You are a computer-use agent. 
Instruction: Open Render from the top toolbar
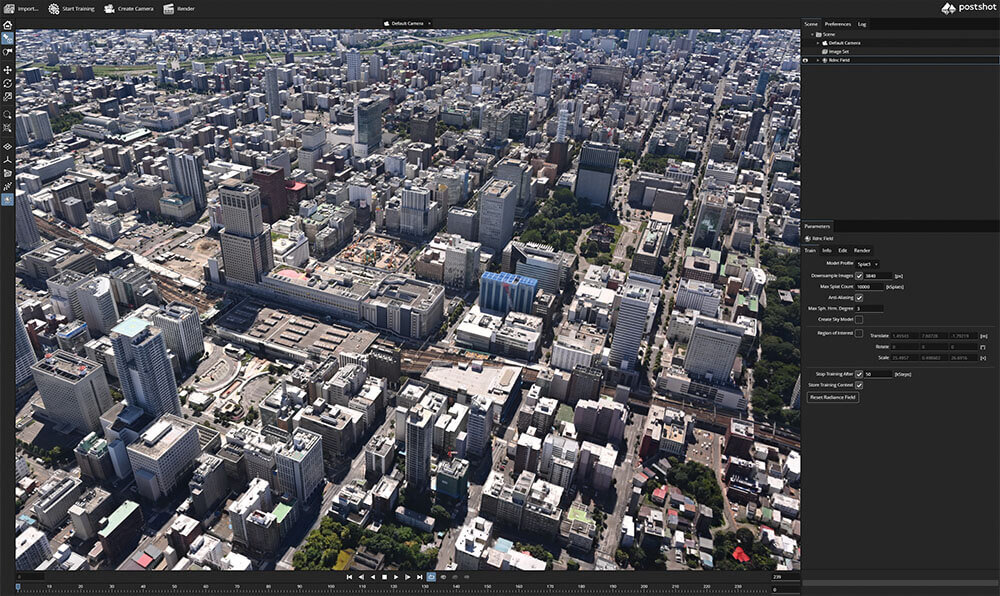[169, 8]
